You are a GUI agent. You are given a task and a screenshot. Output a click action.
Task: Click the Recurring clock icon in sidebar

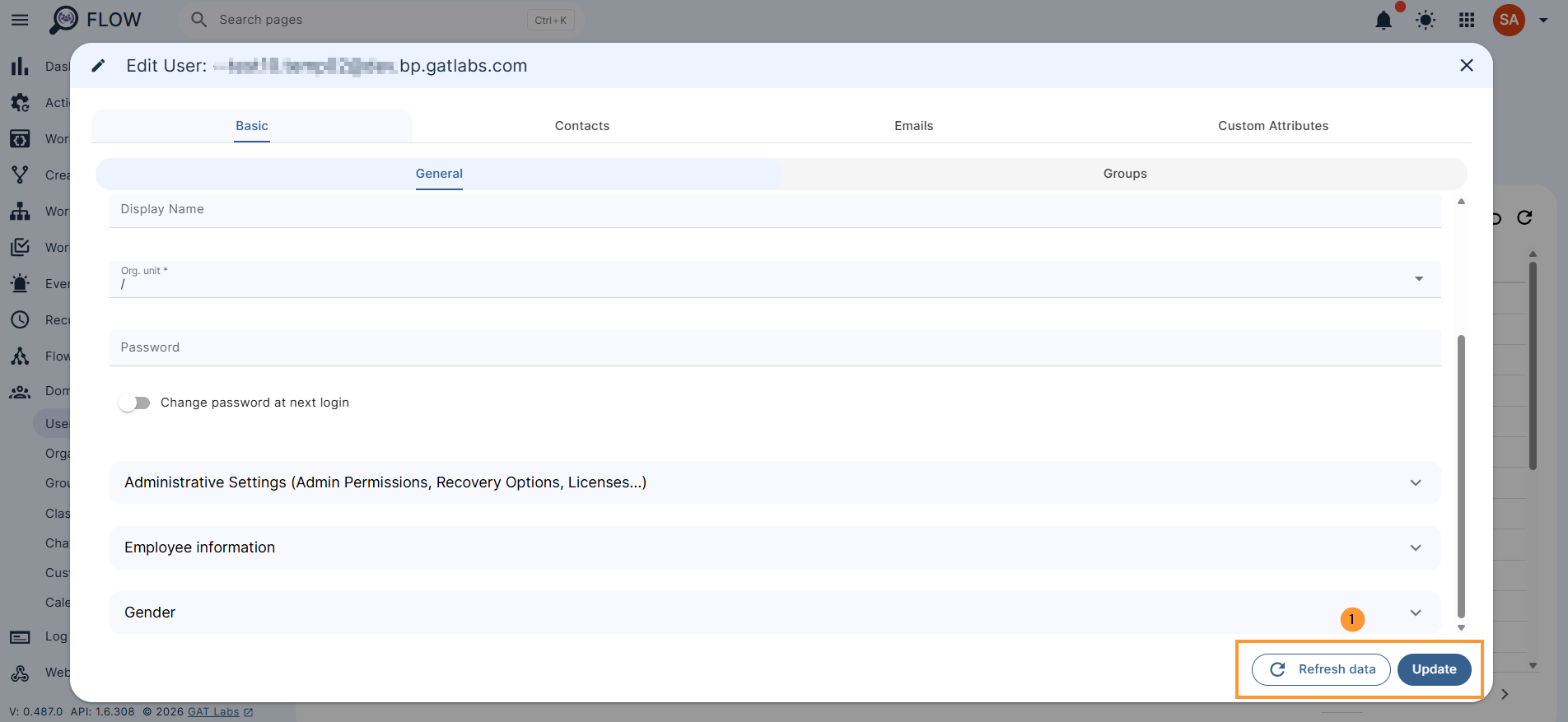20,319
